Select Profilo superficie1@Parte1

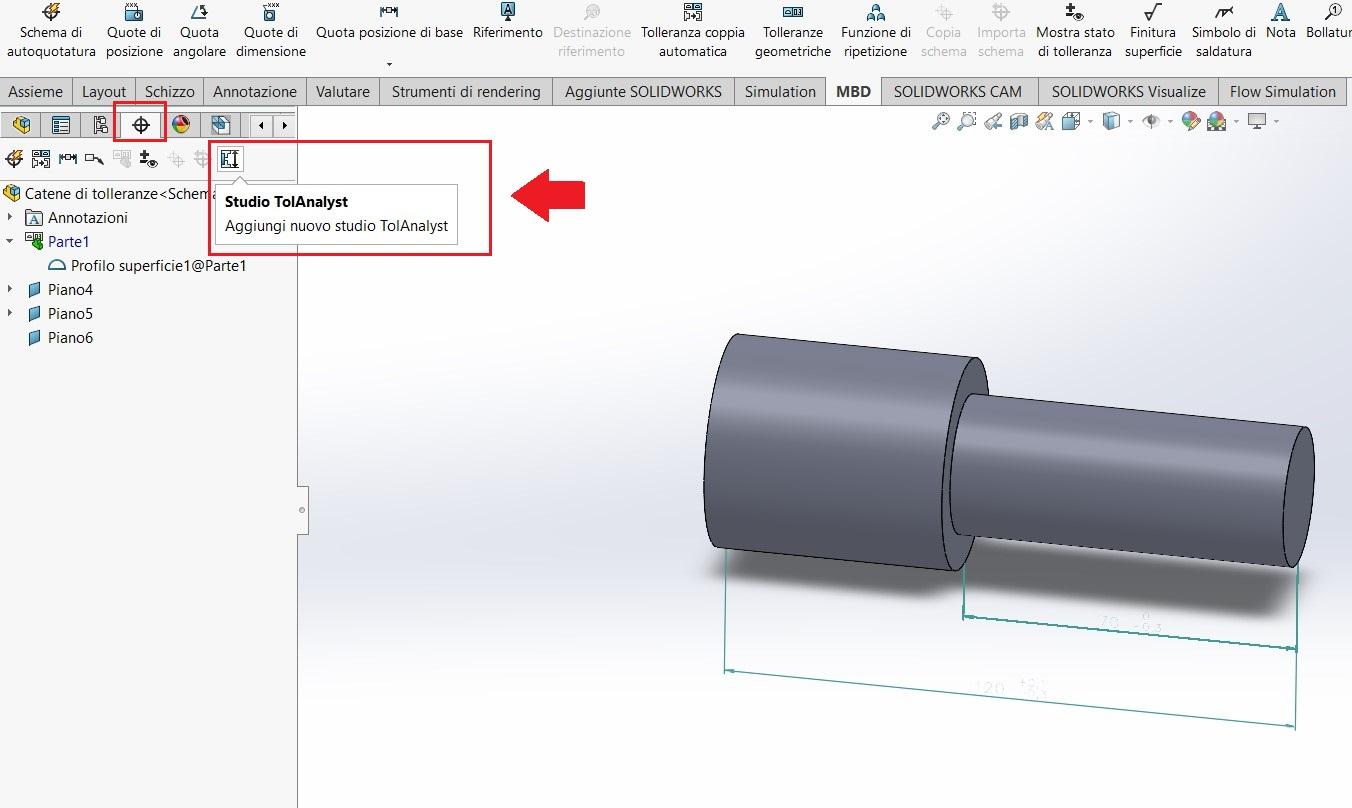(147, 265)
